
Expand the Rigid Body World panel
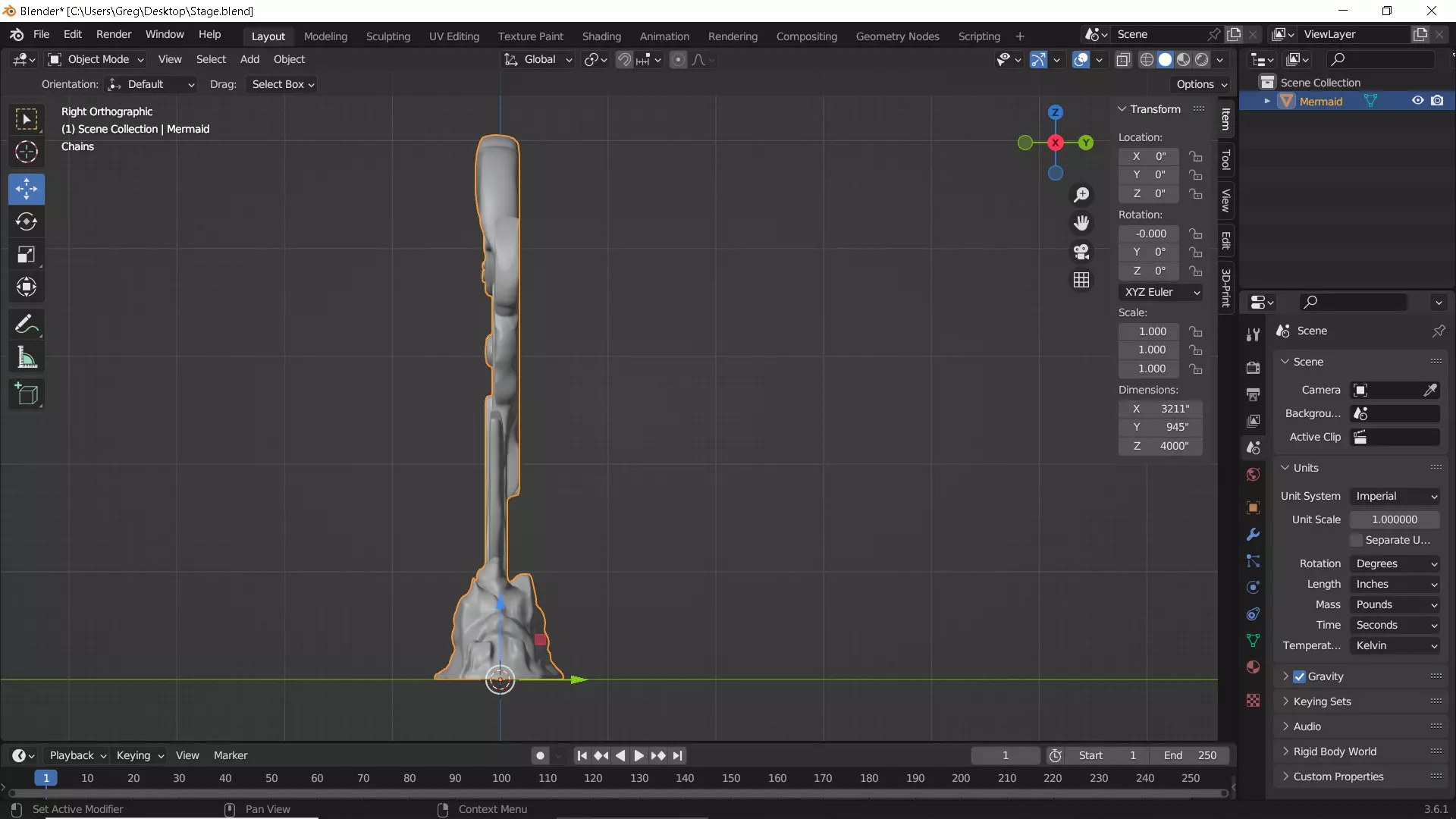[1335, 752]
